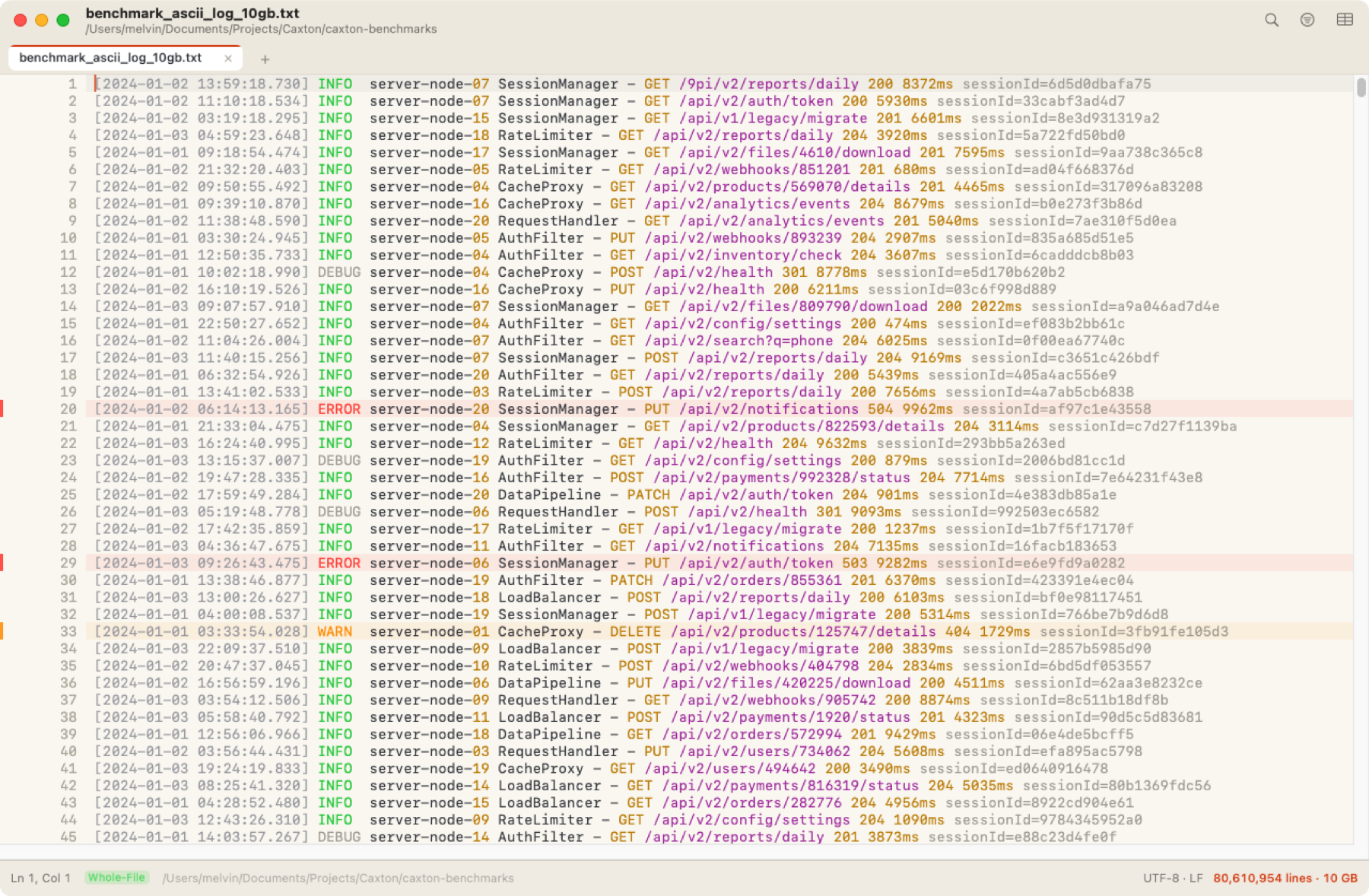Image resolution: width=1369 pixels, height=896 pixels.
Task: Select line number 45 in gutter
Action: [x=68, y=837]
